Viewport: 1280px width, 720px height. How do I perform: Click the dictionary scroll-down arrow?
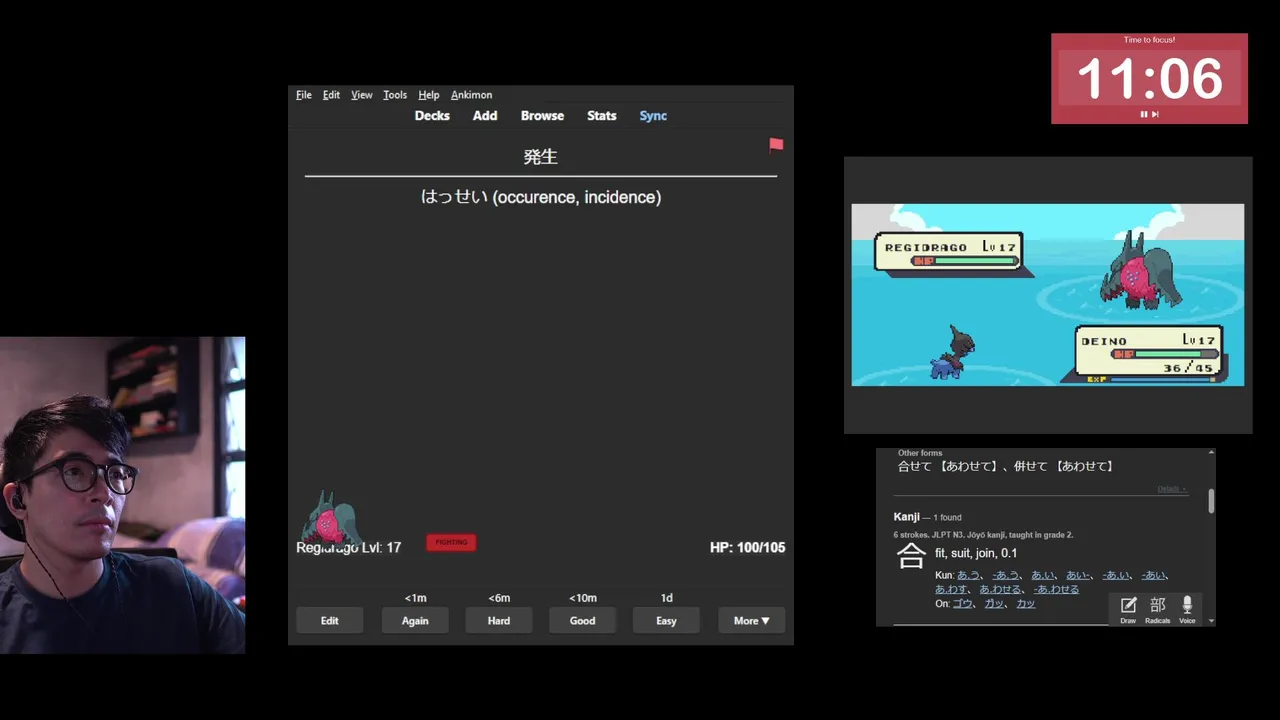[x=1211, y=621]
